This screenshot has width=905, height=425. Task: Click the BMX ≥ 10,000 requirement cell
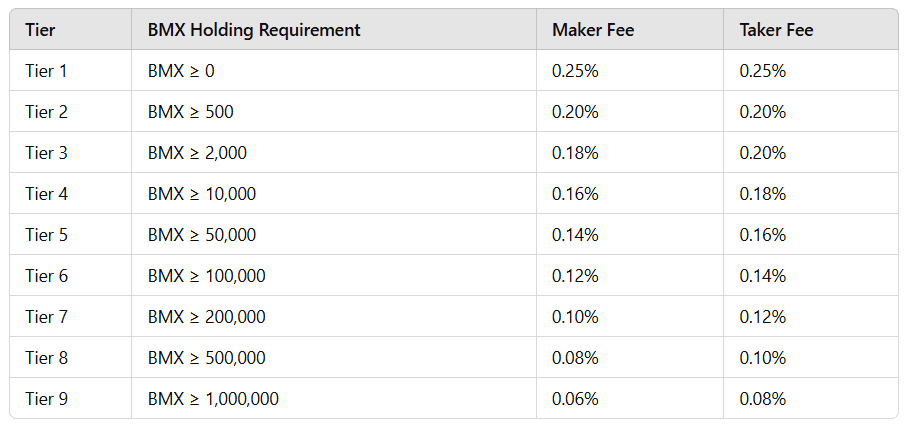(202, 194)
